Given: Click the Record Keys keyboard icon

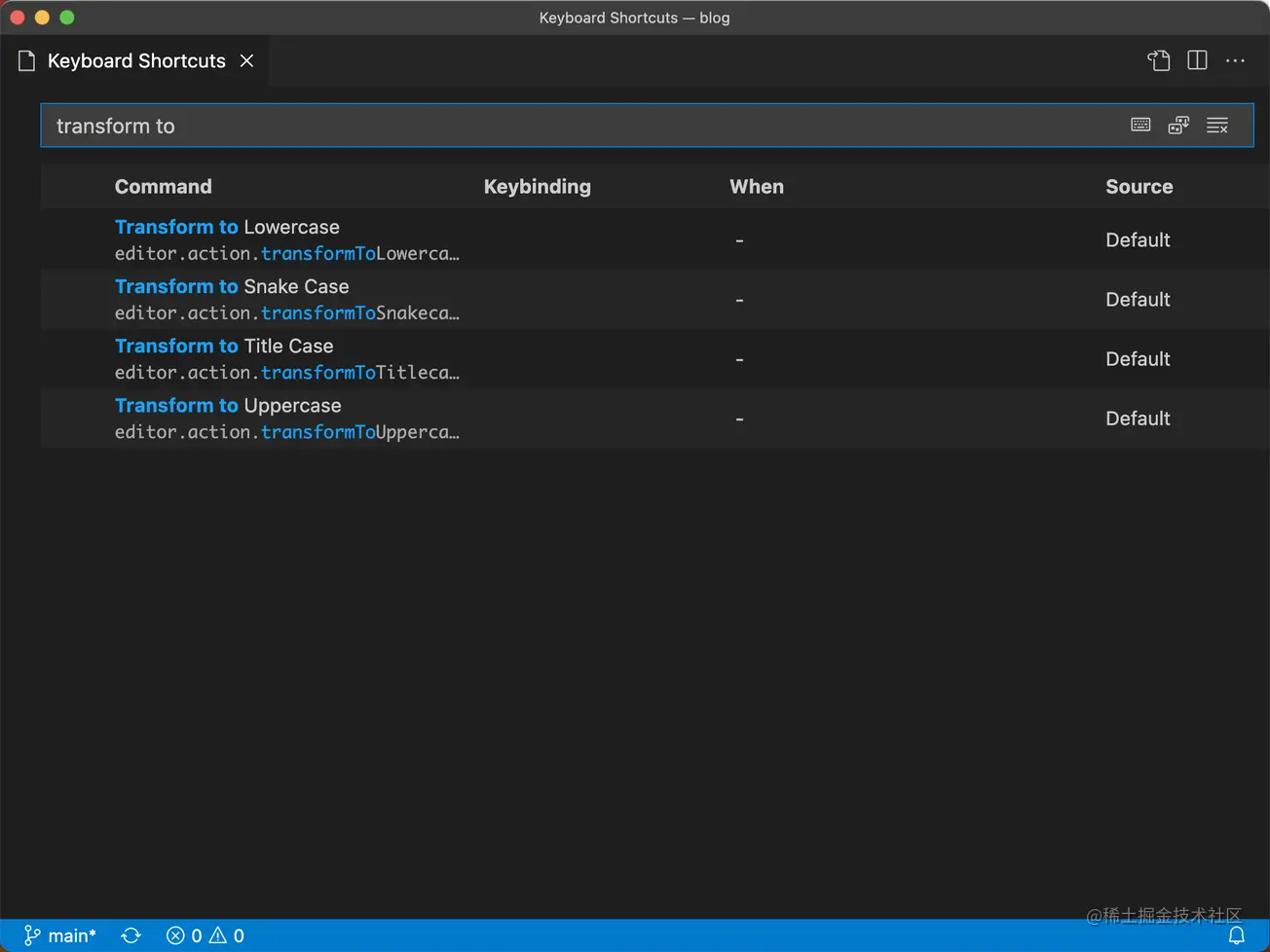Looking at the screenshot, I should 1140,126.
